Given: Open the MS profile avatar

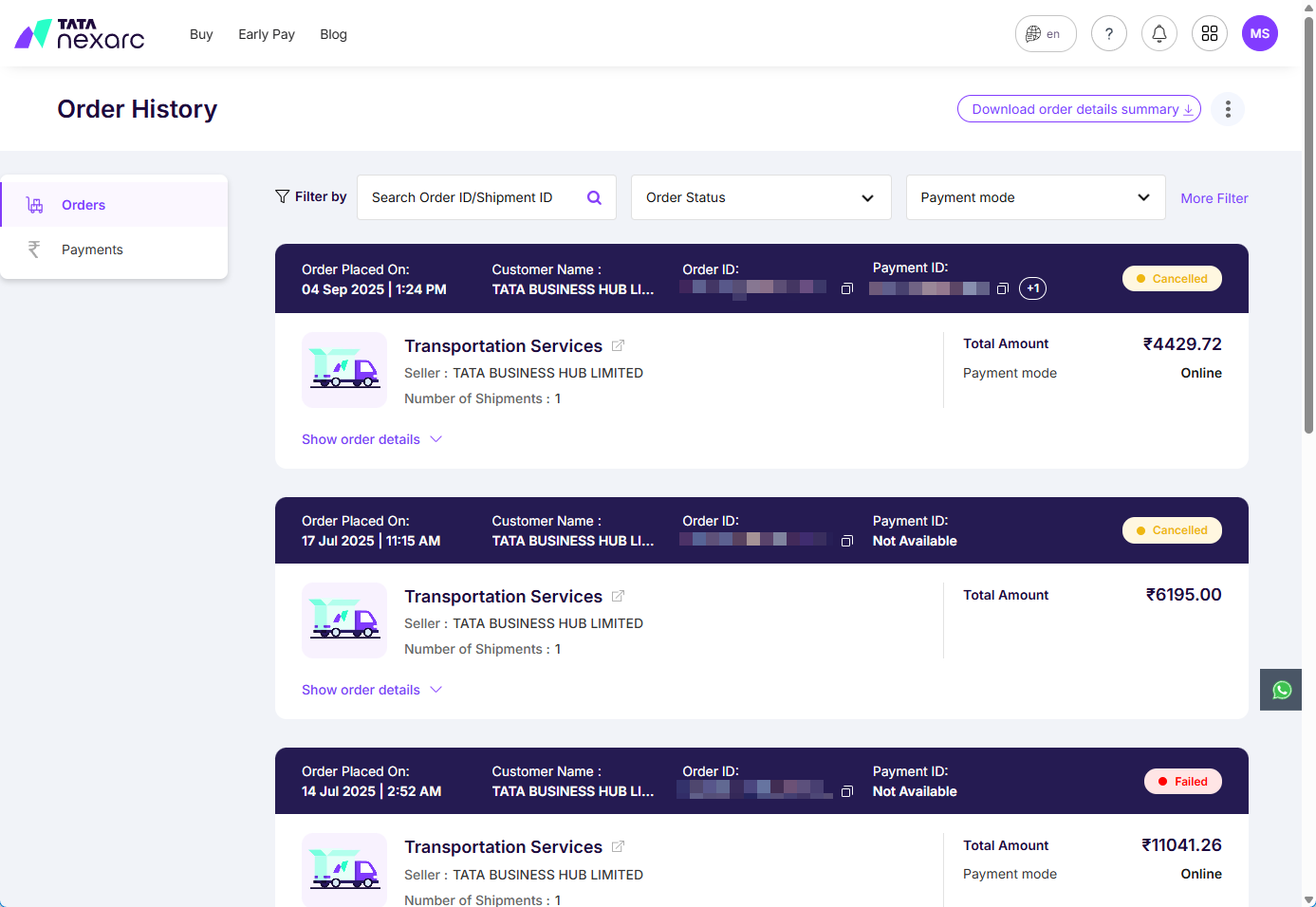Looking at the screenshot, I should click(1260, 34).
